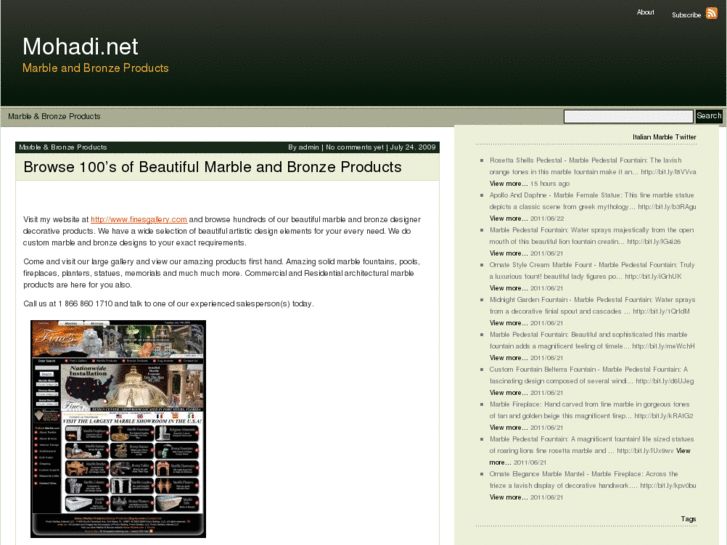Open Marble Fireplace hand carved tweet link
727x545 pixels.
click(x=663, y=416)
